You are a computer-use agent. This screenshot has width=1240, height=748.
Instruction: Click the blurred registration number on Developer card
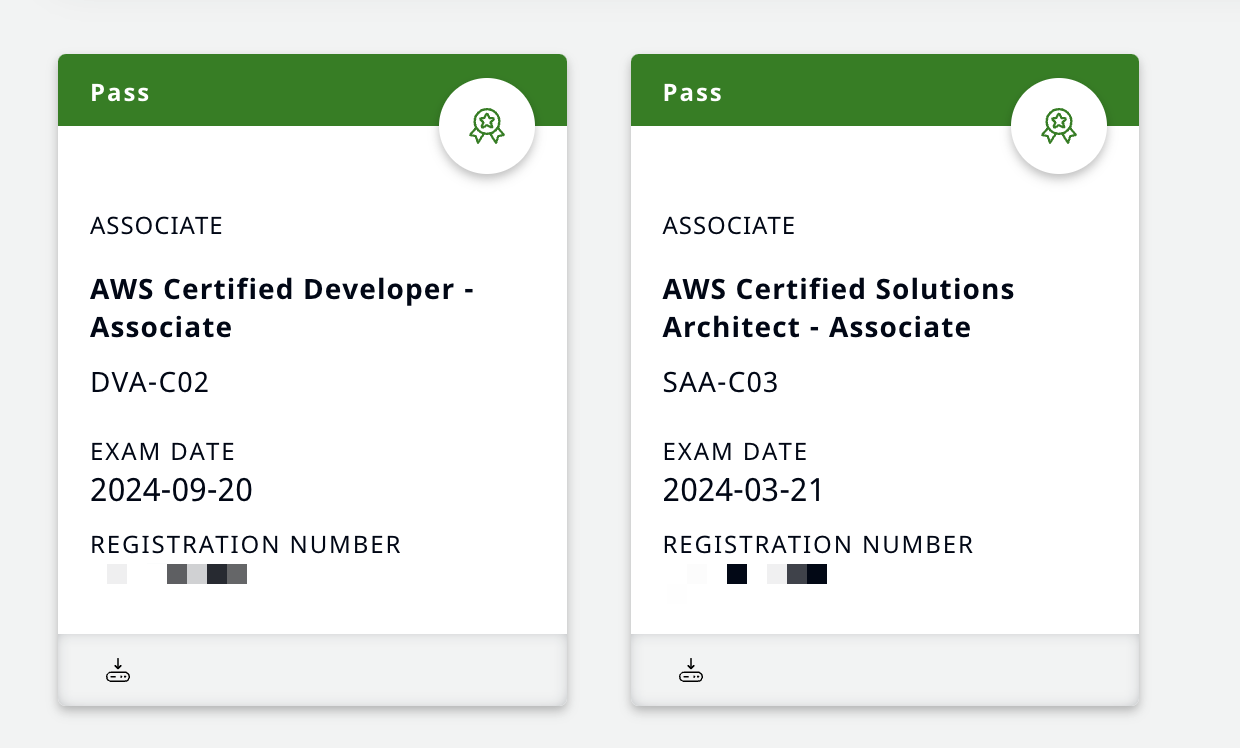tap(177, 574)
